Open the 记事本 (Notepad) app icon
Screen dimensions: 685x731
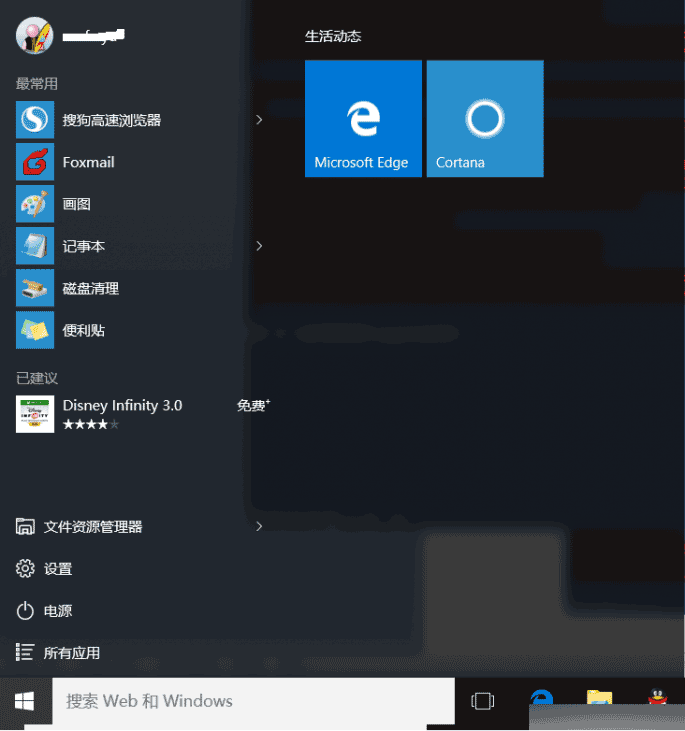click(34, 246)
